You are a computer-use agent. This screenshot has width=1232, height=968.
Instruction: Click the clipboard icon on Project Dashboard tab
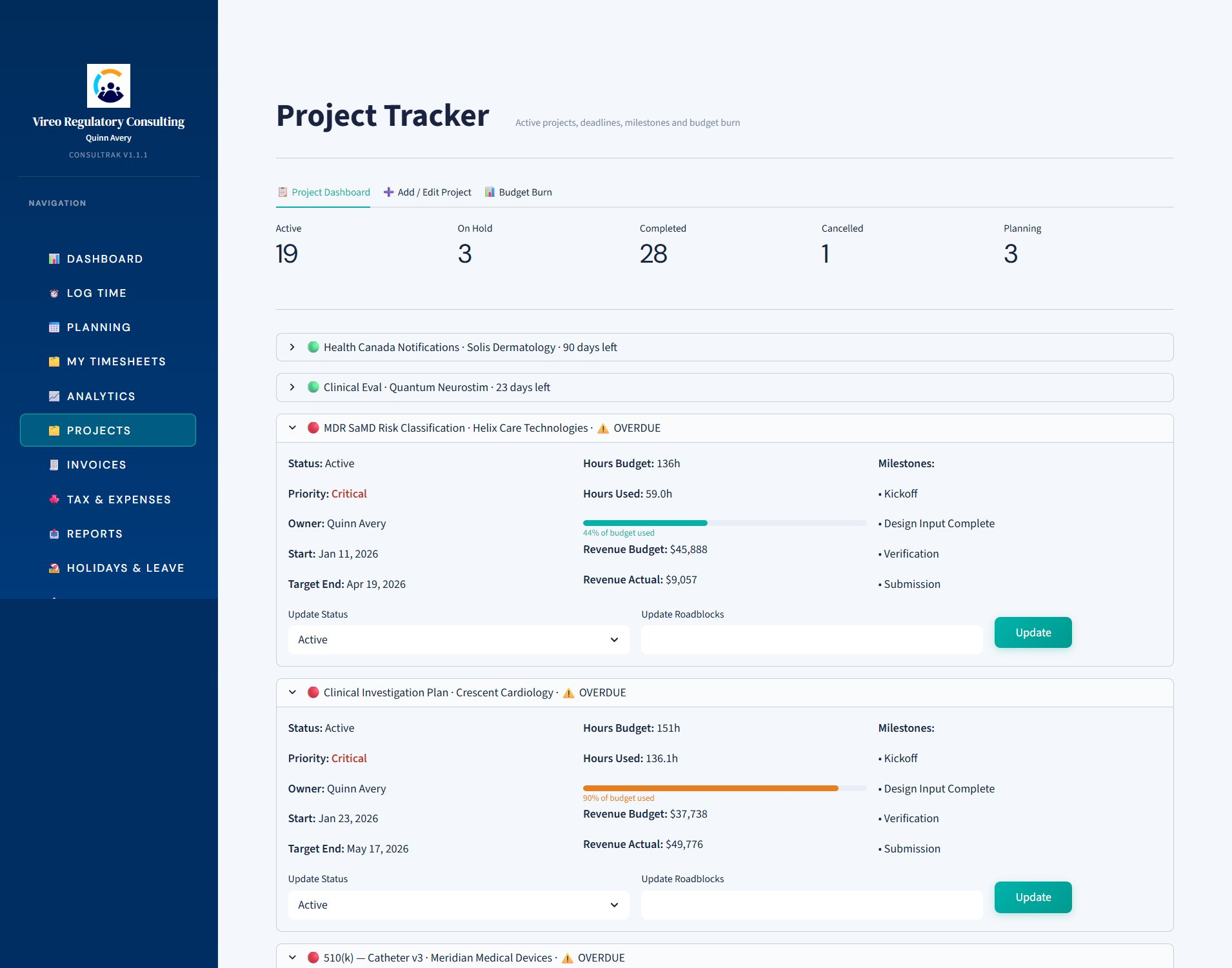pos(283,192)
